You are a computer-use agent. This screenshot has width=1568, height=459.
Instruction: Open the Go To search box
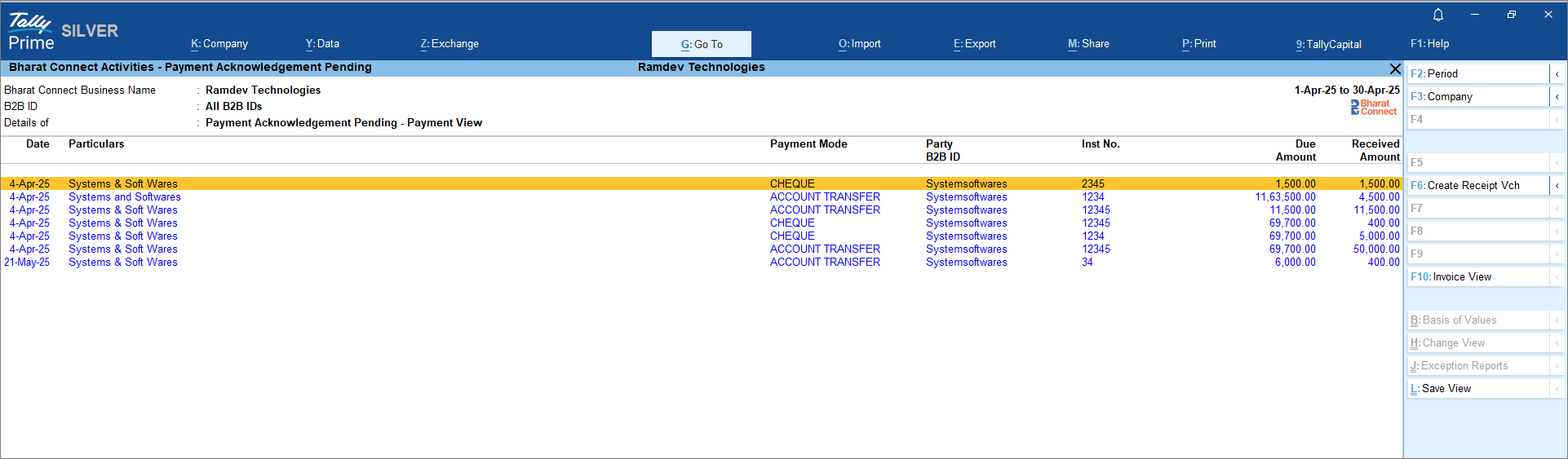coord(702,44)
